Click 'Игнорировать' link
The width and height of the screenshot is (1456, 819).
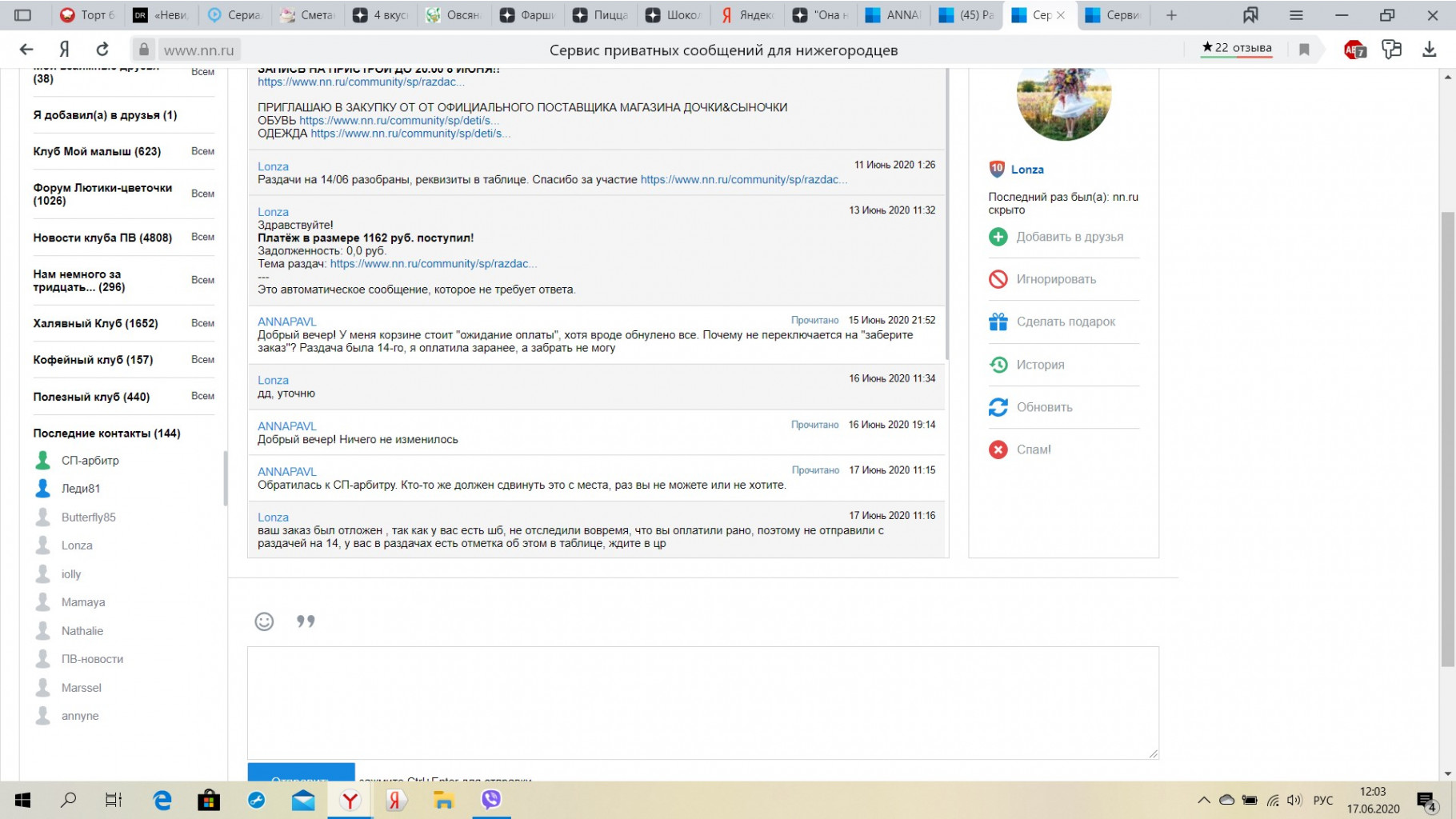[1056, 279]
